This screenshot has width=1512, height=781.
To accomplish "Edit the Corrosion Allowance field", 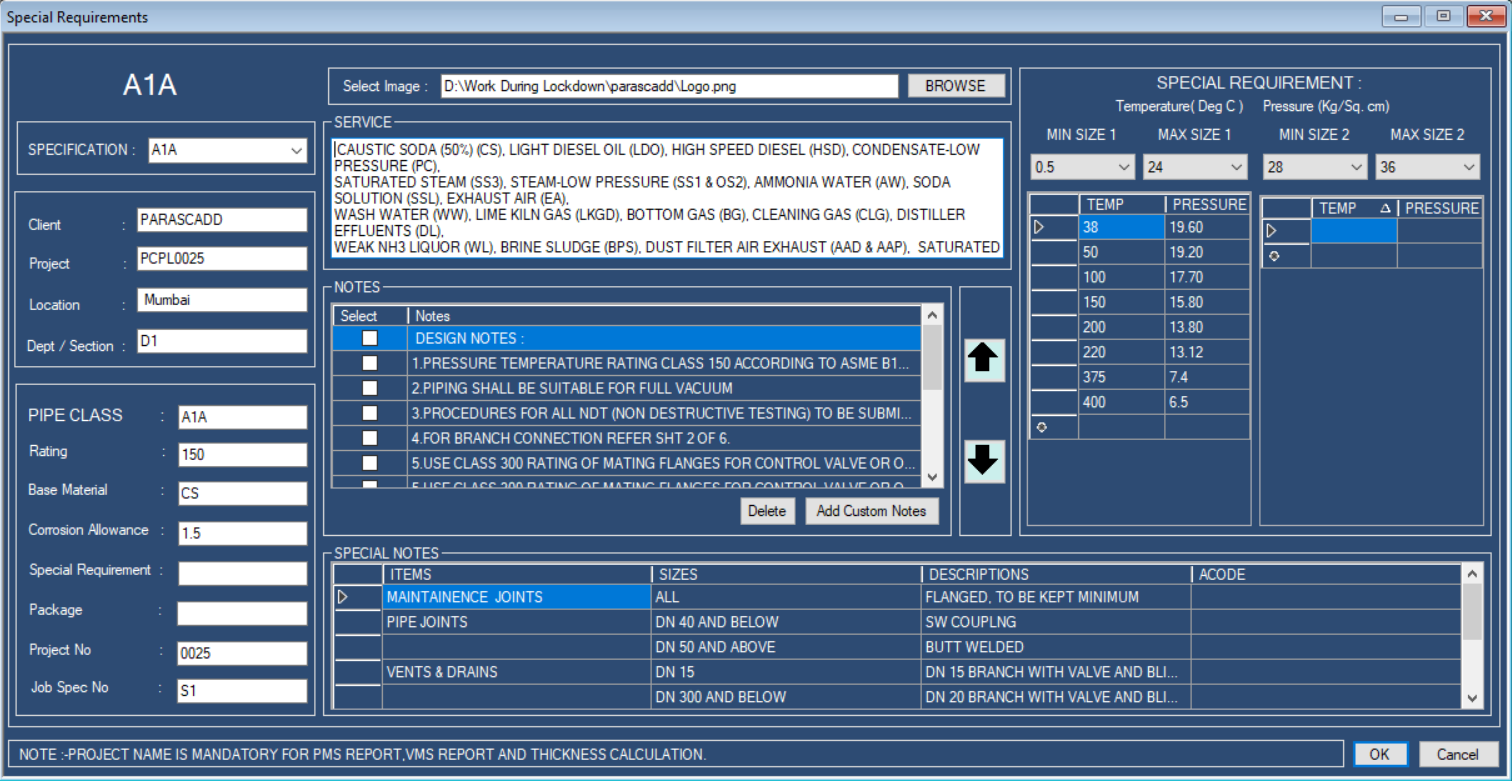I will tap(242, 533).
